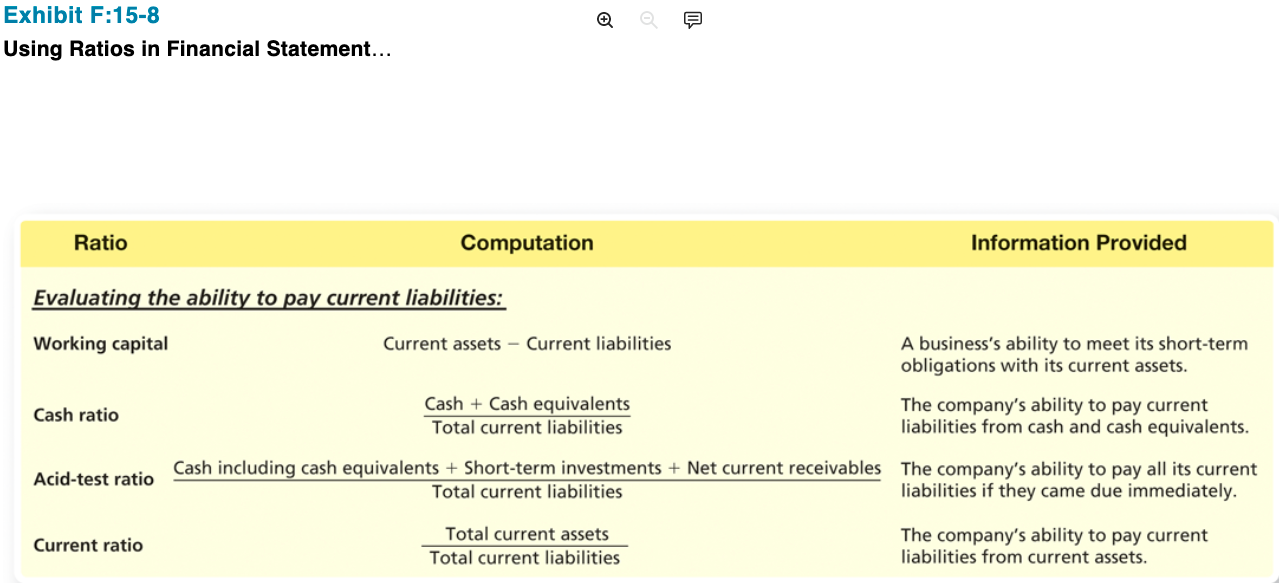Click the Total current assets formula text
Viewport: 1279px width, 583px height.
point(526,534)
